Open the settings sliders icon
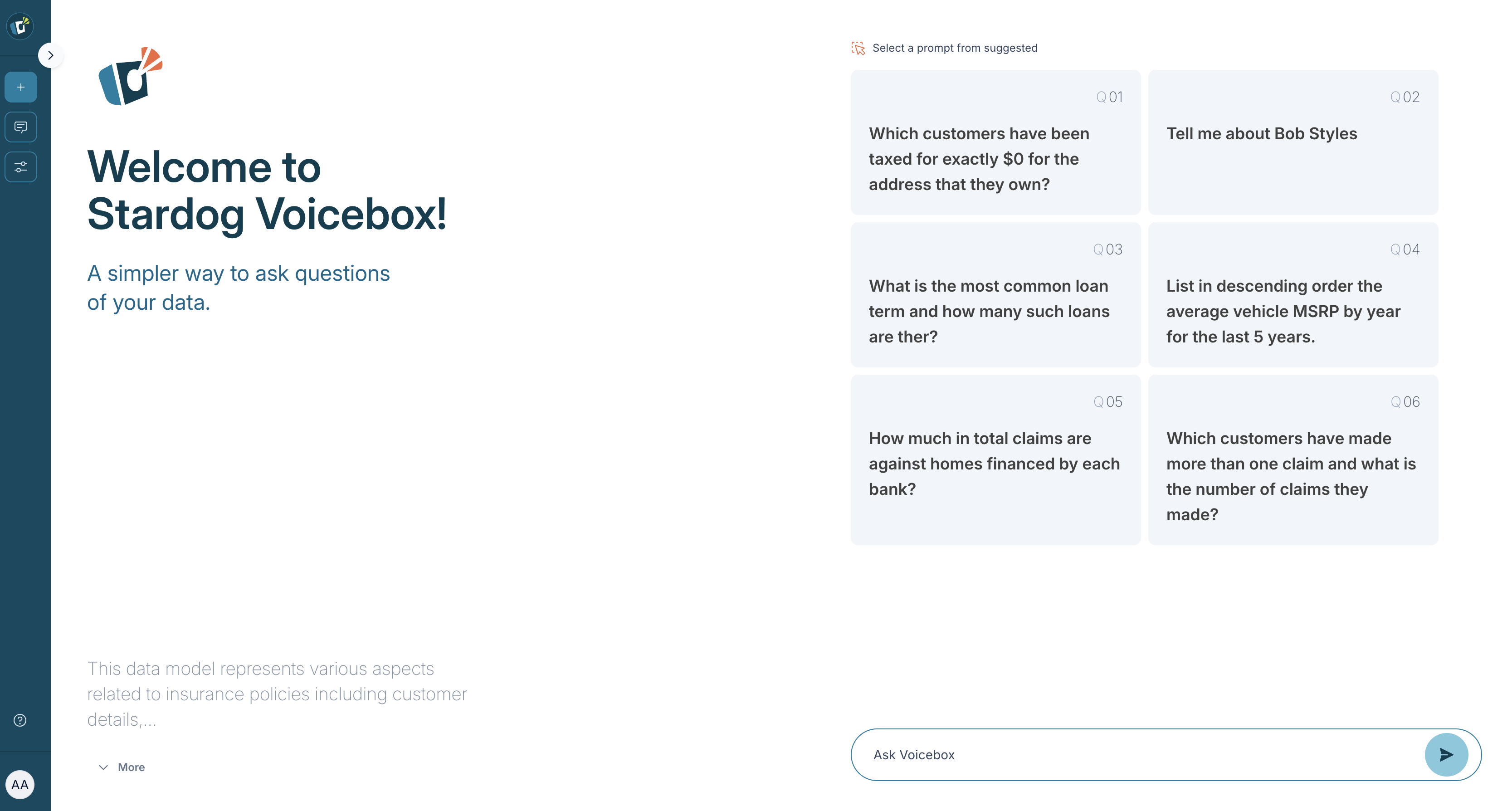The image size is (1512, 811). click(x=20, y=167)
